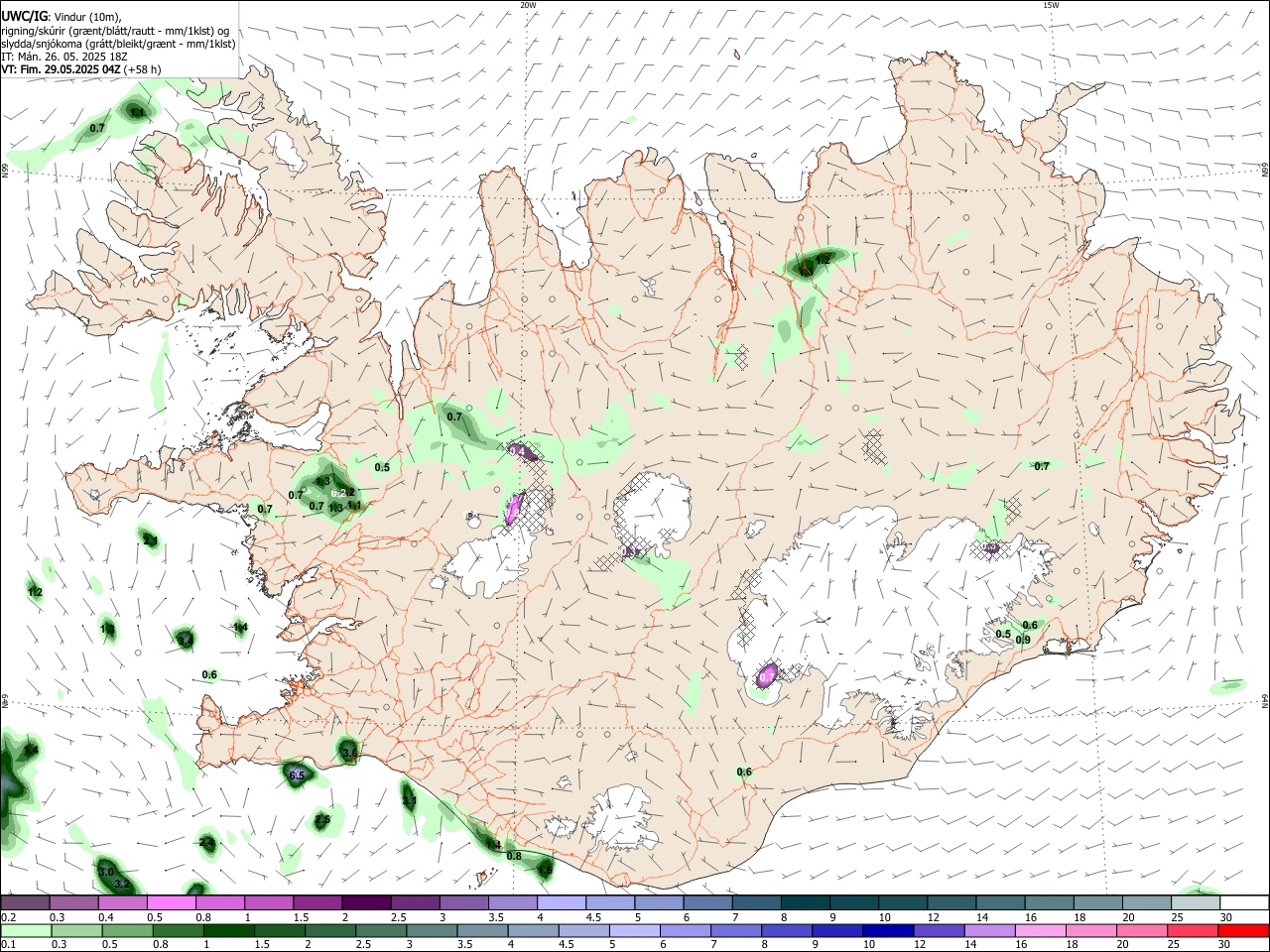The width and height of the screenshot is (1270, 952).
Task: Click the legend label '0.2'
Action: (x=9, y=917)
